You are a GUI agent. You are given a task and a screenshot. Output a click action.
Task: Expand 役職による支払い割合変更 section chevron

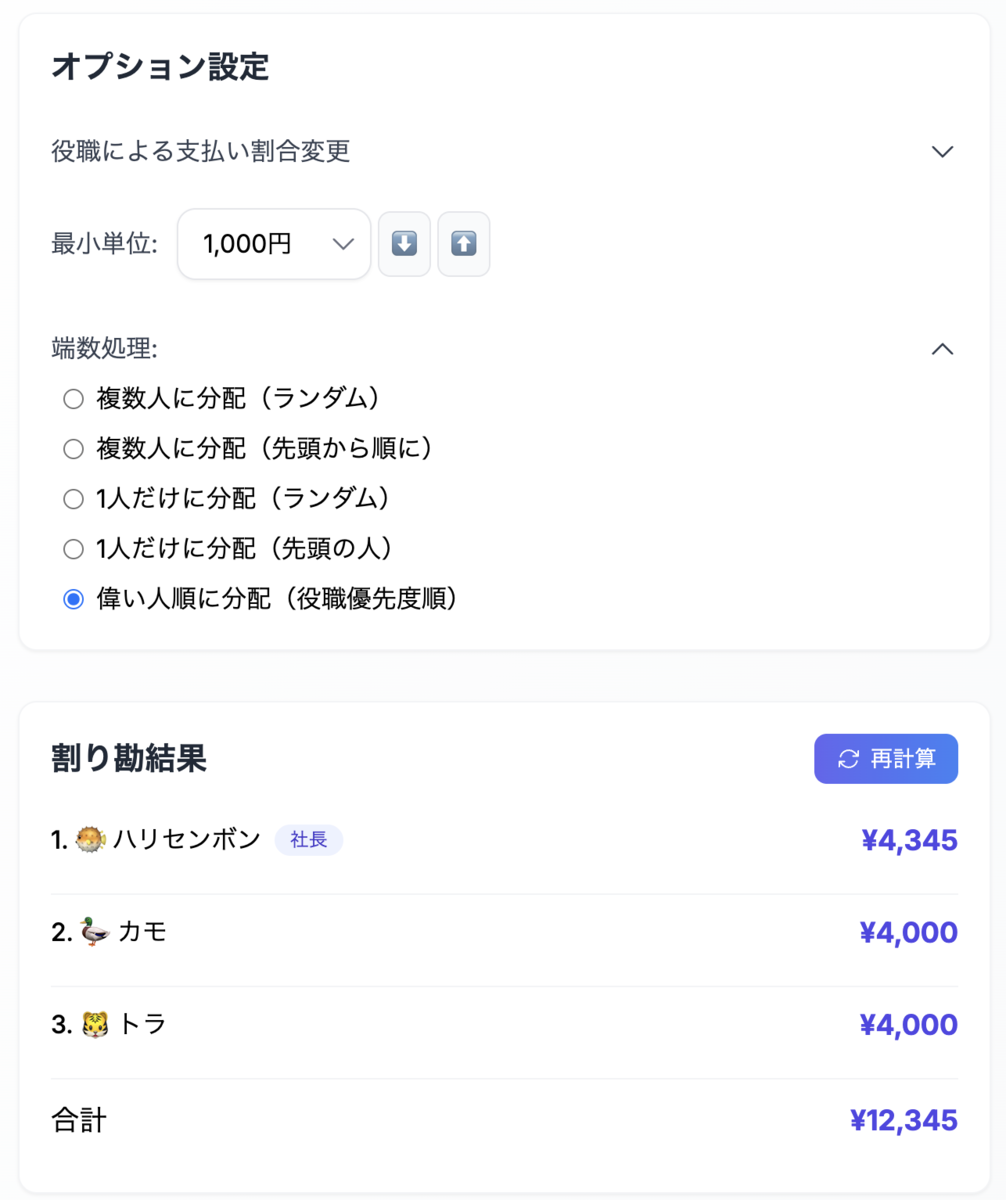(942, 152)
